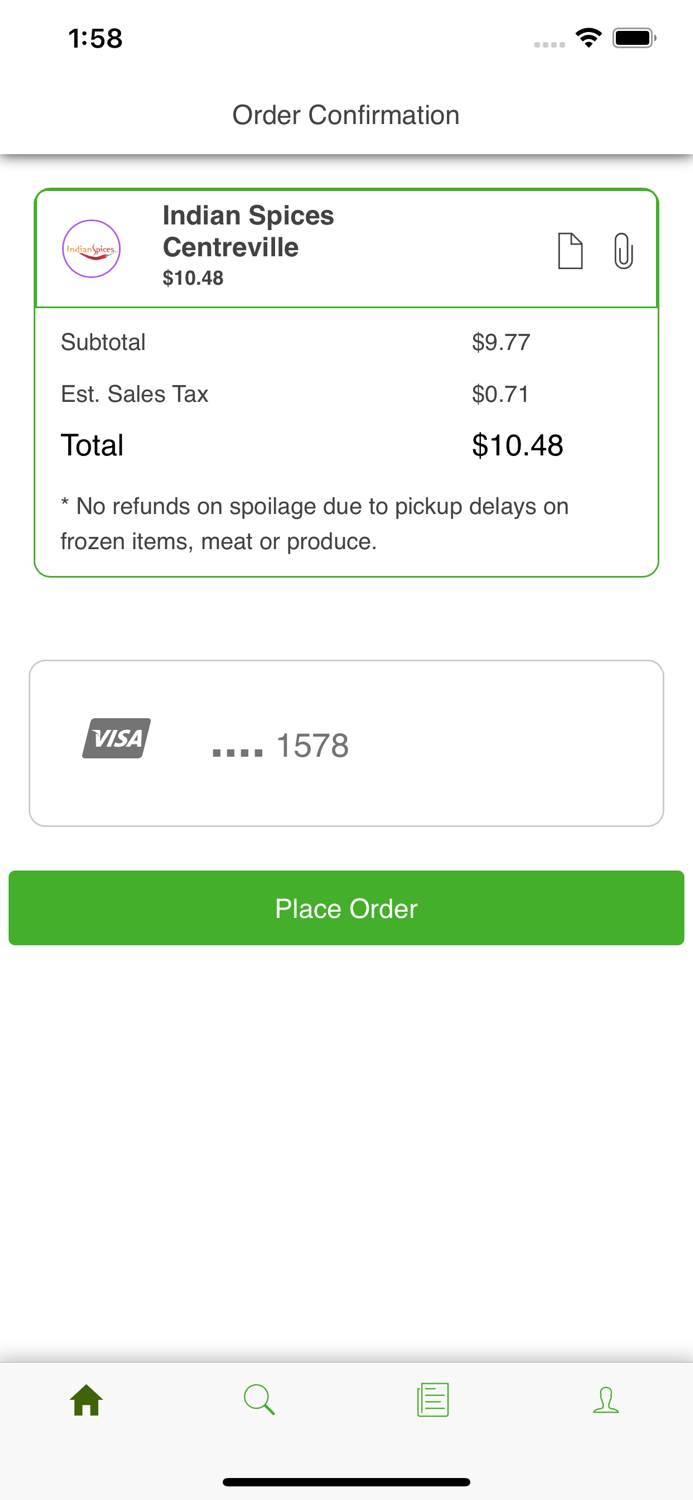The height and width of the screenshot is (1500, 693).
Task: Tap the Est. Sales Tax row label
Action: 135,394
